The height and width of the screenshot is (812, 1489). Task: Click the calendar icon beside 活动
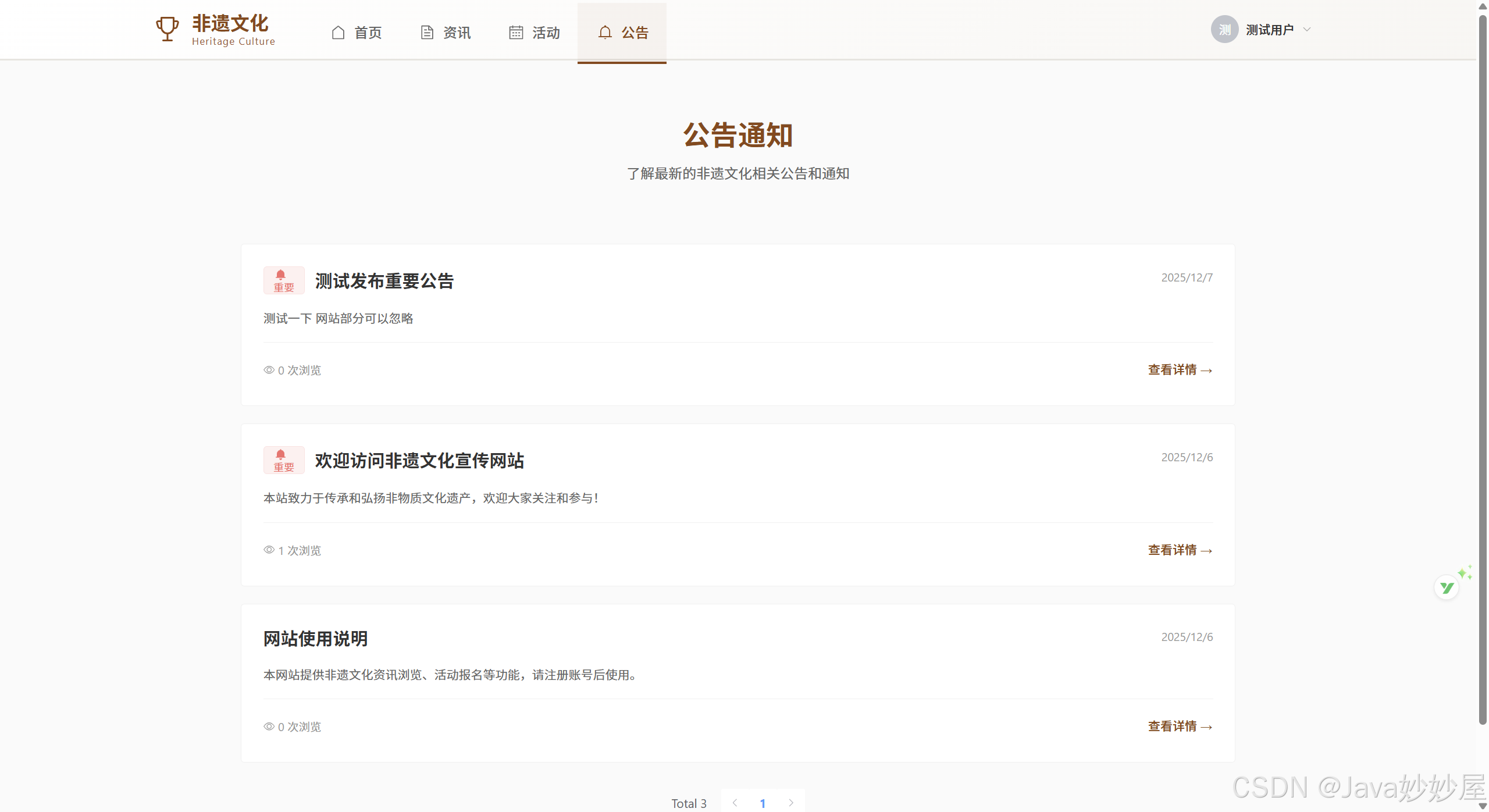coord(516,33)
